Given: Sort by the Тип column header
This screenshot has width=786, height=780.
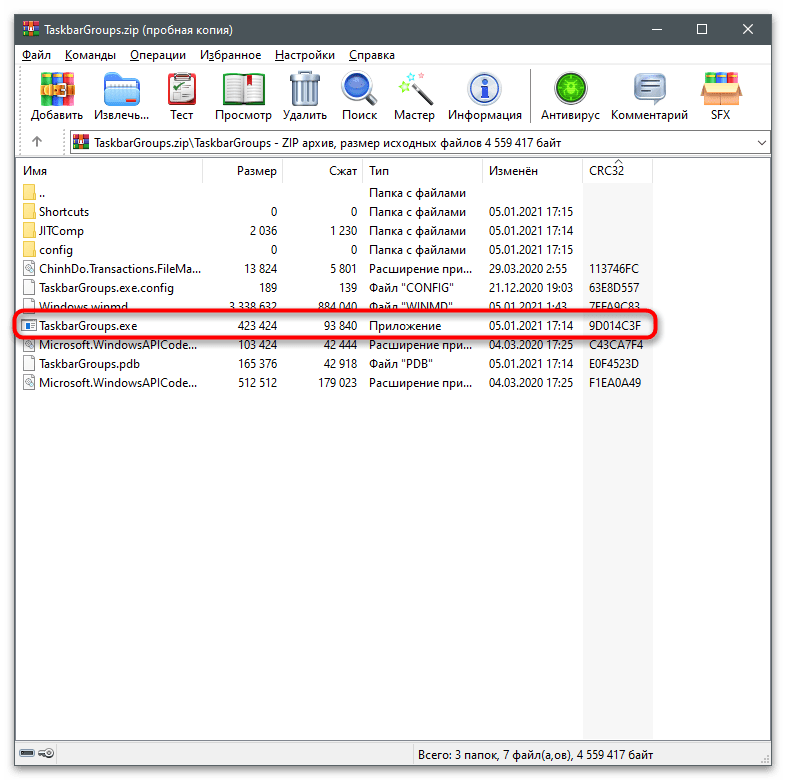Looking at the screenshot, I should tap(423, 171).
